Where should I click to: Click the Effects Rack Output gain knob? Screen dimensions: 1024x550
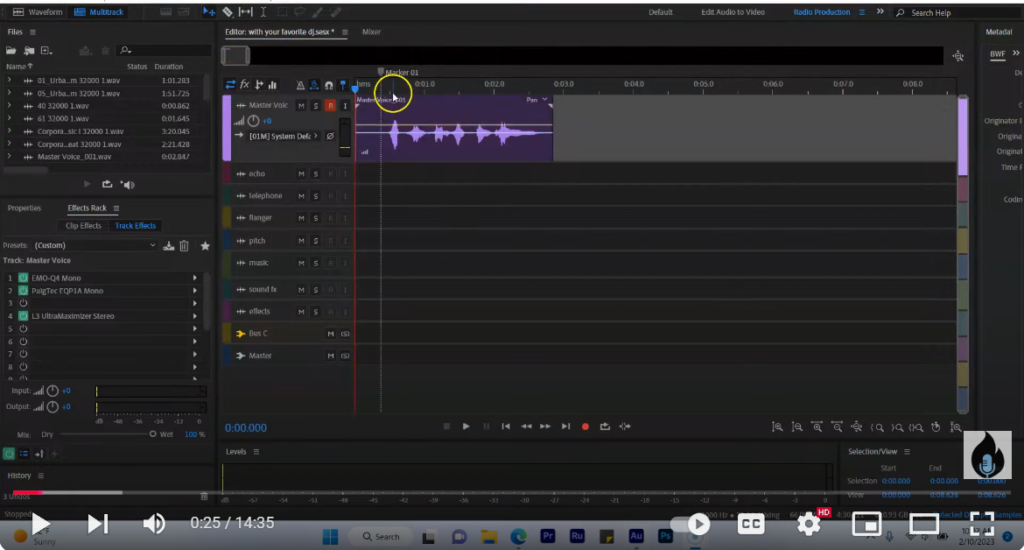52,407
